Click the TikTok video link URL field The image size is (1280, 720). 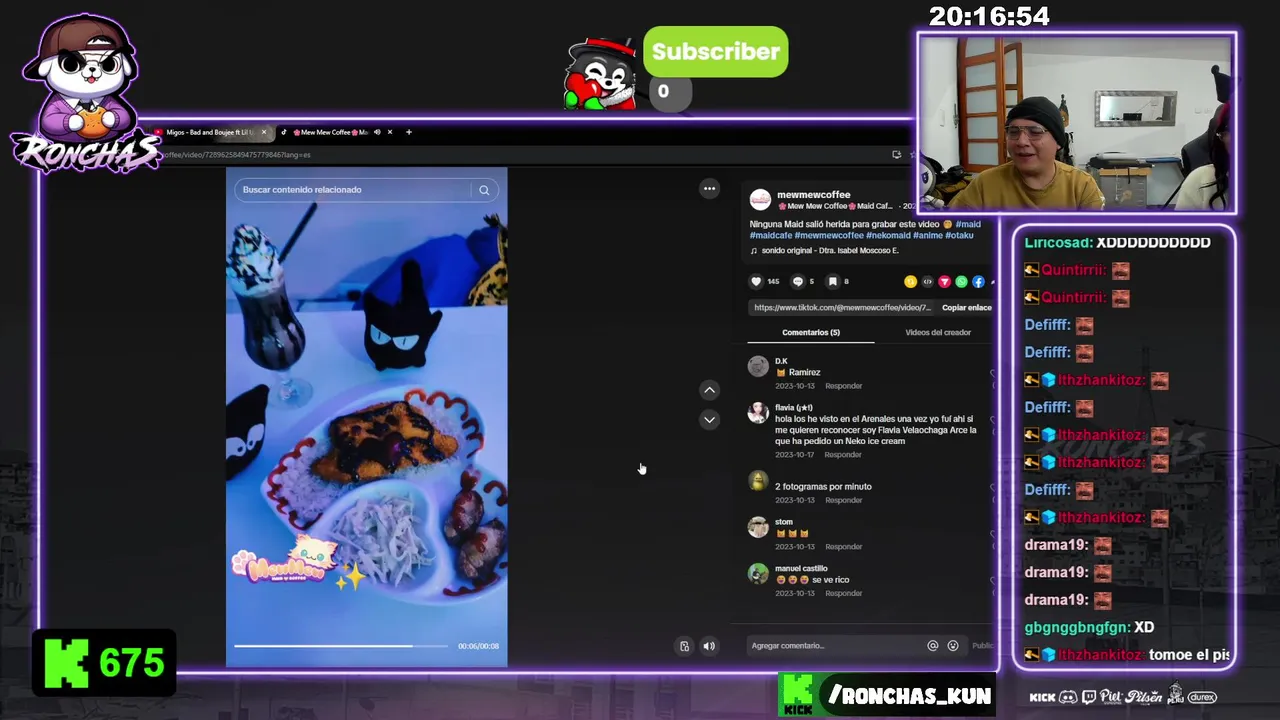pos(842,308)
